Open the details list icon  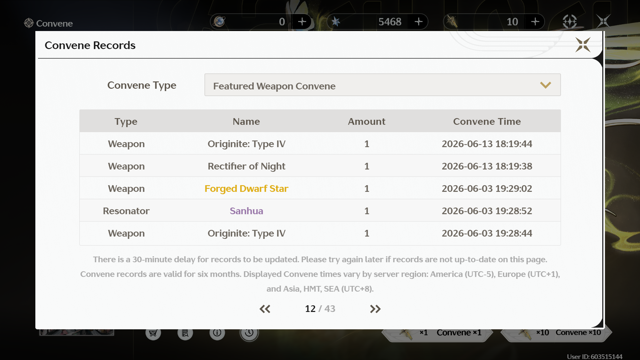pyautogui.click(x=185, y=333)
